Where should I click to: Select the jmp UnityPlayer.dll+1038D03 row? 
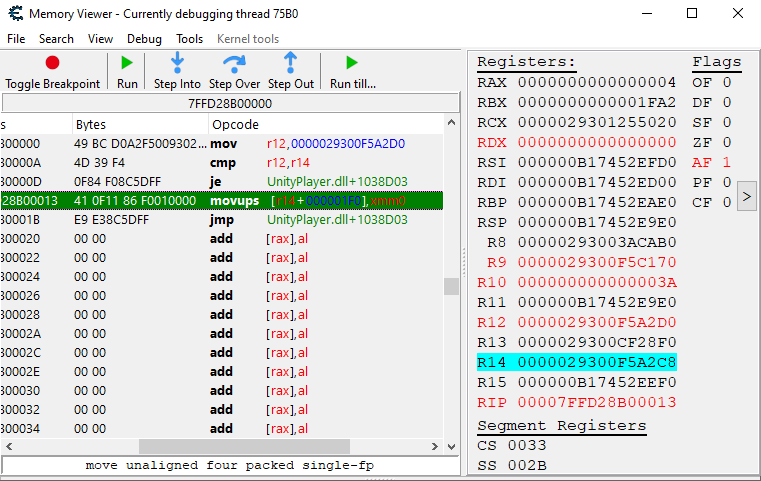point(222,219)
